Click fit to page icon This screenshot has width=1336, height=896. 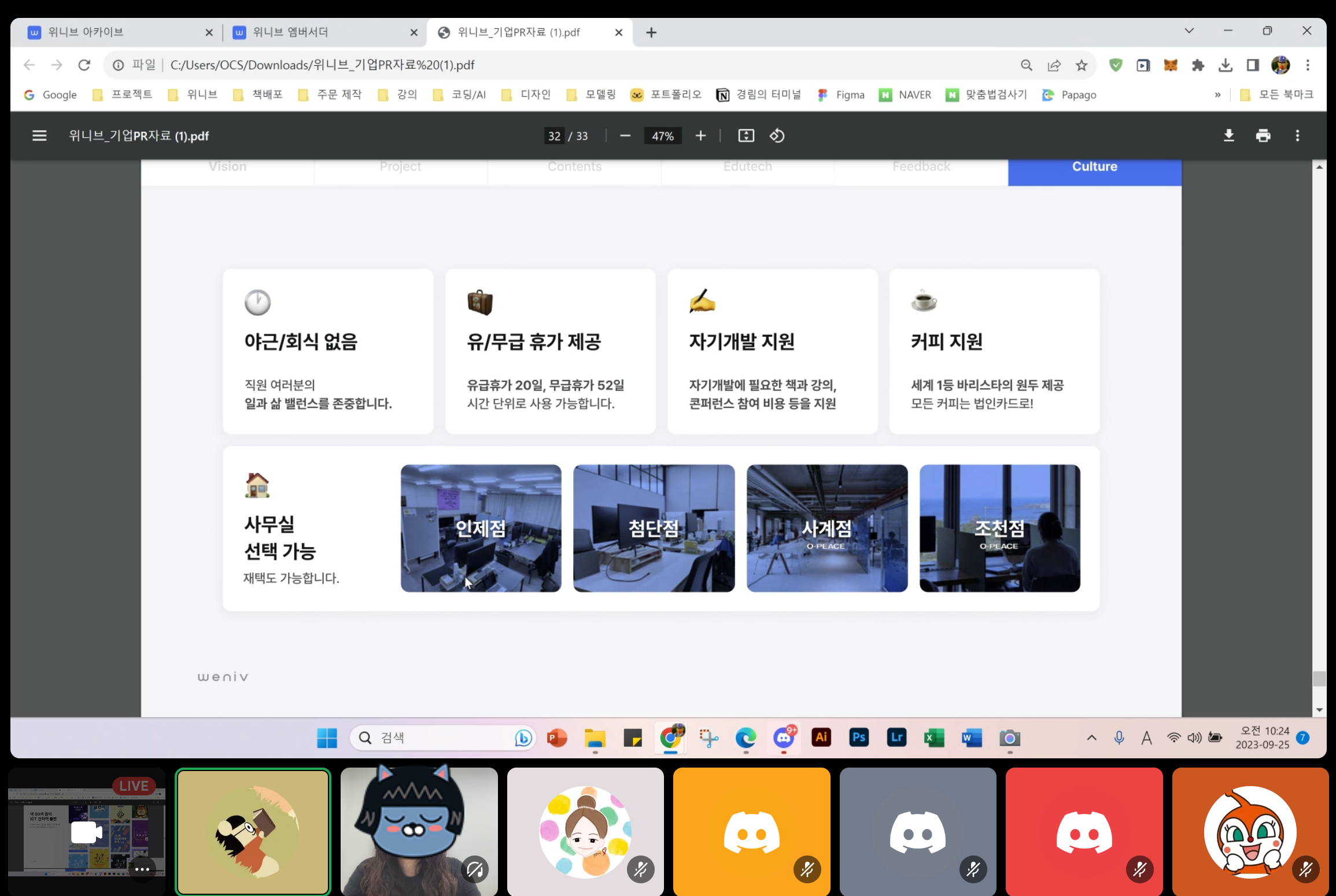click(746, 136)
